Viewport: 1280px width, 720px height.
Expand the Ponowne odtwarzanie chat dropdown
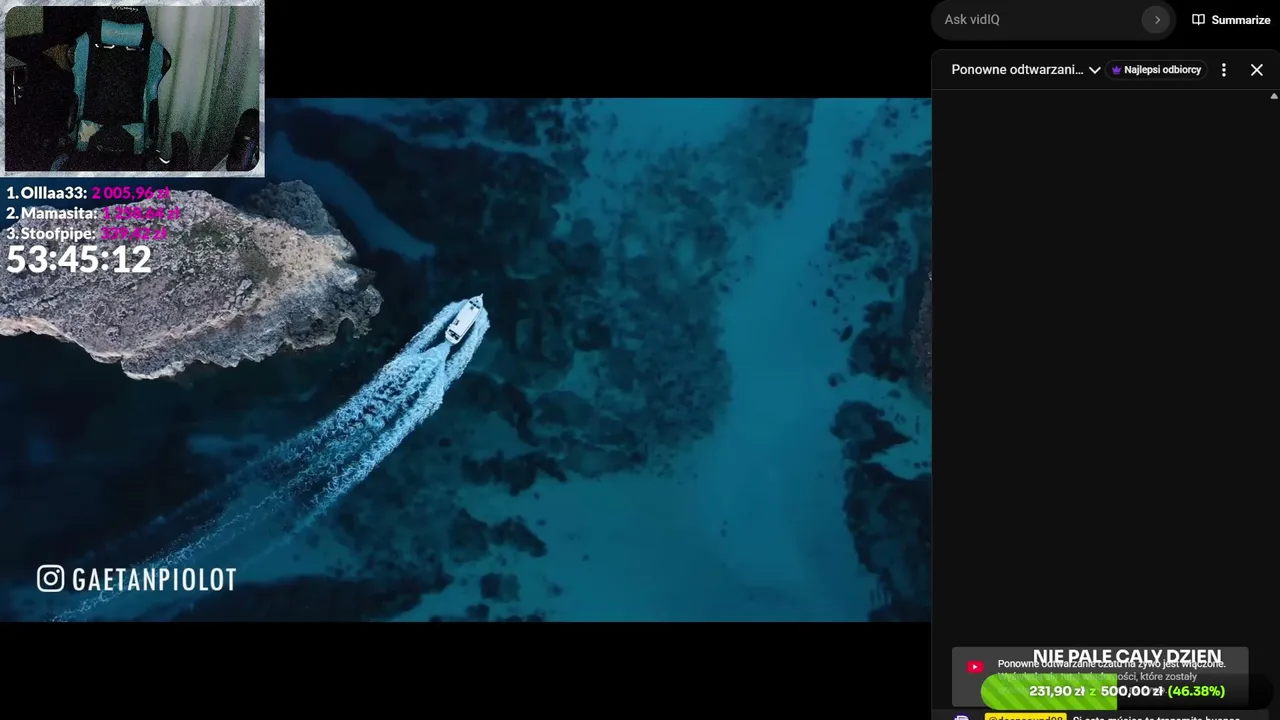[1026, 70]
